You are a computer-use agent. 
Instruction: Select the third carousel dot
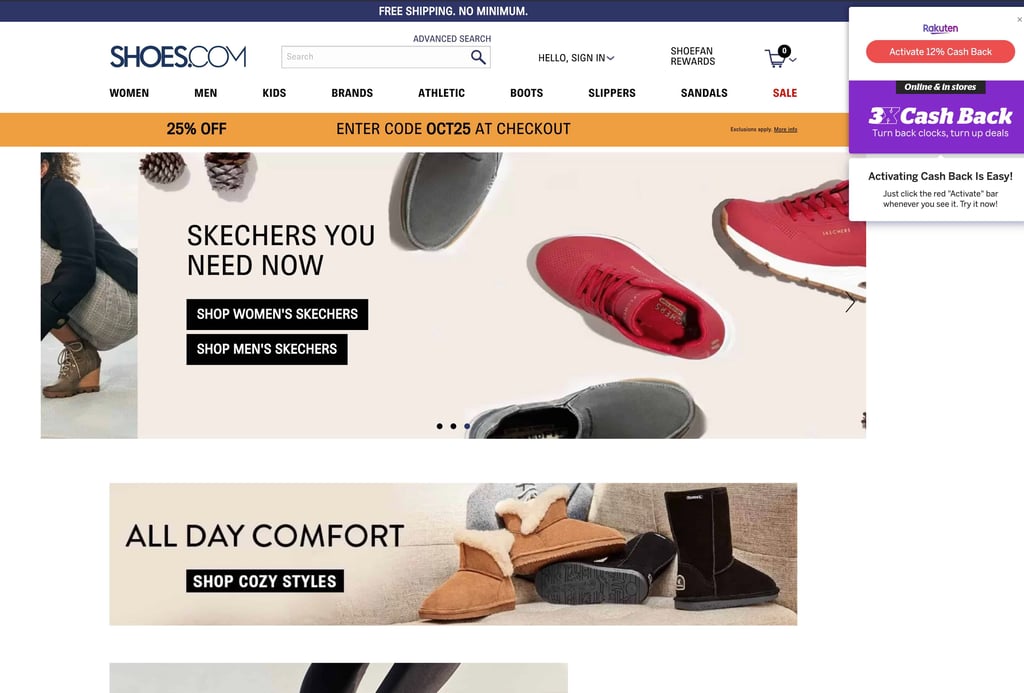[467, 427]
